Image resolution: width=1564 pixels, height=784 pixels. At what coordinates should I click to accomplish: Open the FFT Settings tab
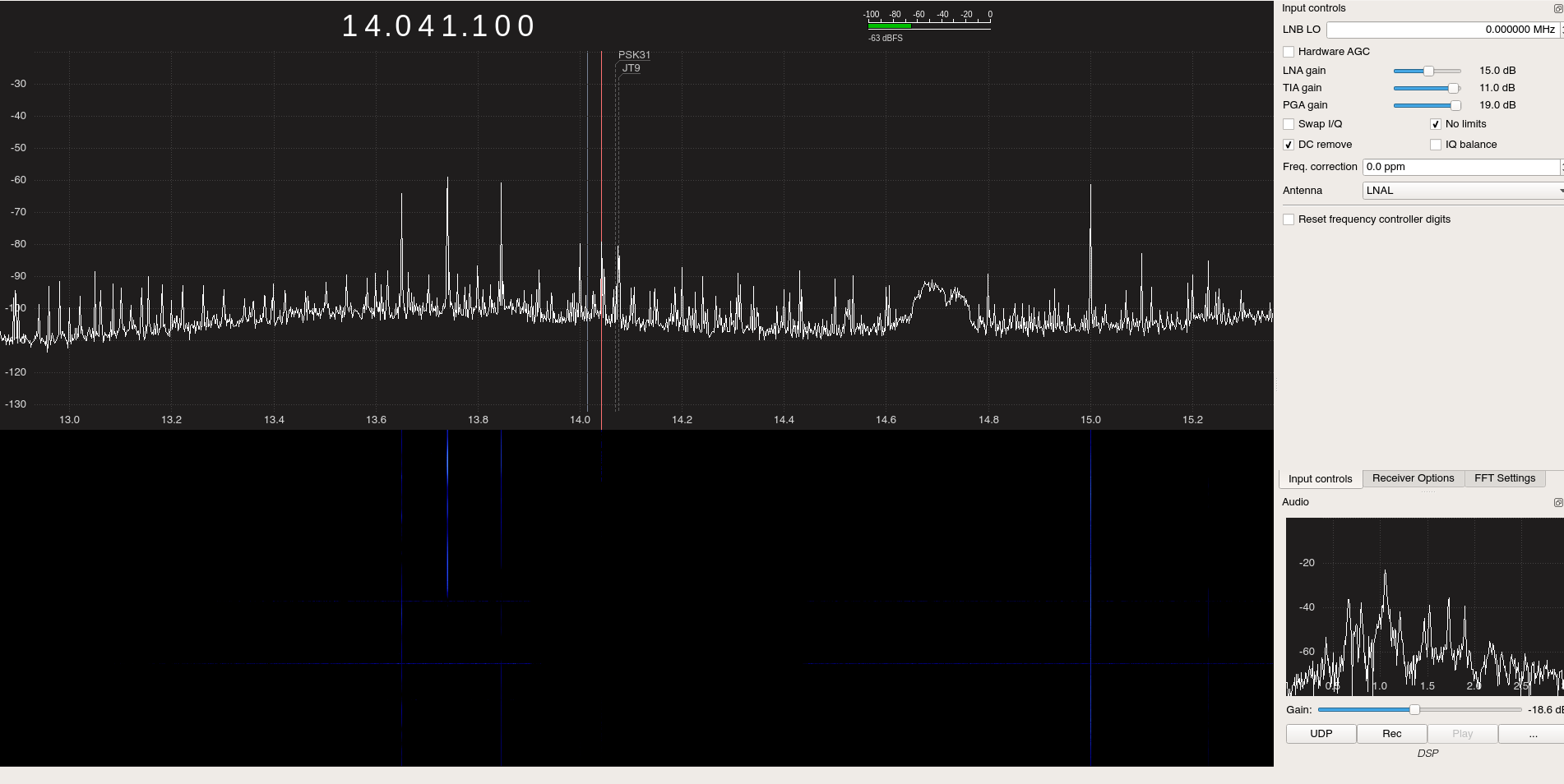coord(1504,478)
